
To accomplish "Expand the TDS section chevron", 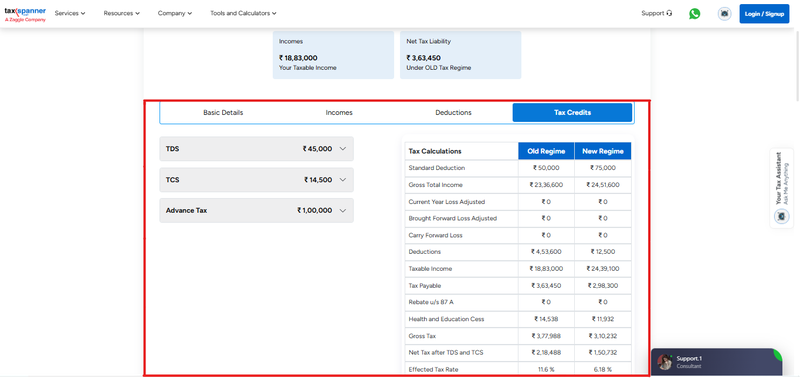I will [343, 149].
